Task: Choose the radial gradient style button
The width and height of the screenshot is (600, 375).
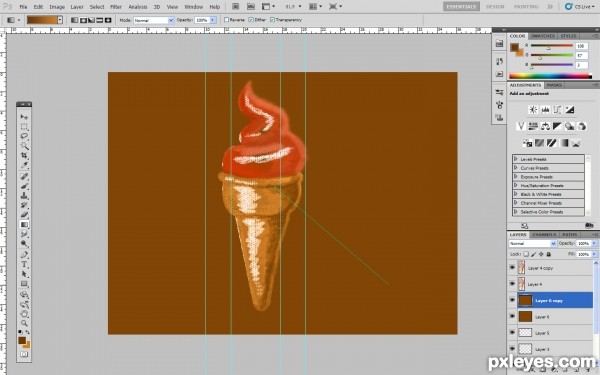Action: [x=83, y=20]
